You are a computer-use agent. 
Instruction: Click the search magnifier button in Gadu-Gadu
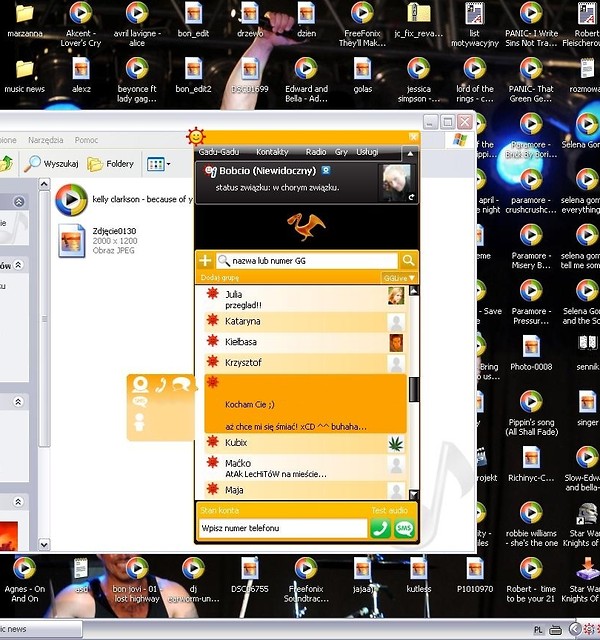(408, 260)
